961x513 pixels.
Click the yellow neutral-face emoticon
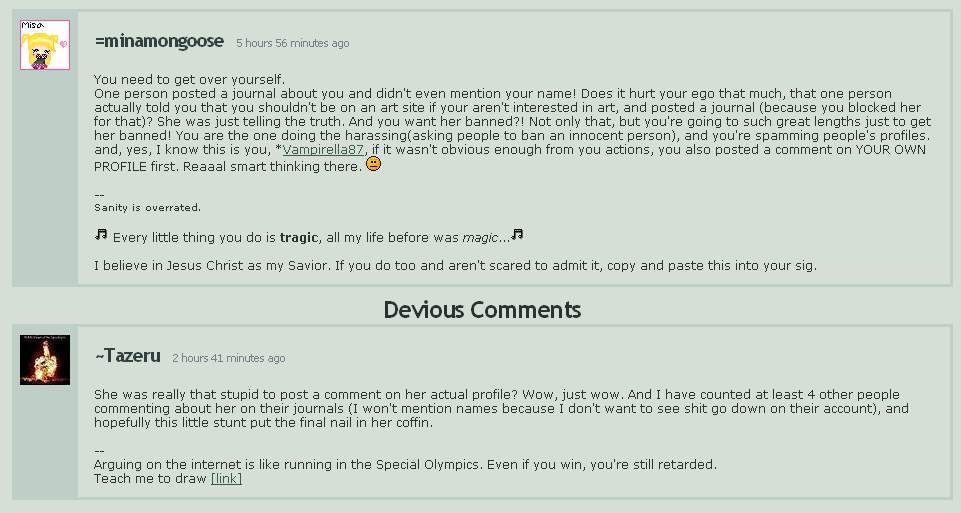(x=373, y=165)
